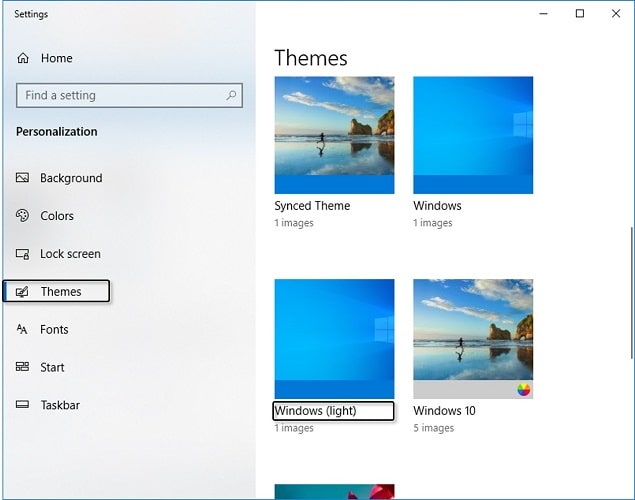Viewport: 635px width, 500px height.
Task: Click the color wheel badge on Windows 10 theme
Action: coord(523,389)
